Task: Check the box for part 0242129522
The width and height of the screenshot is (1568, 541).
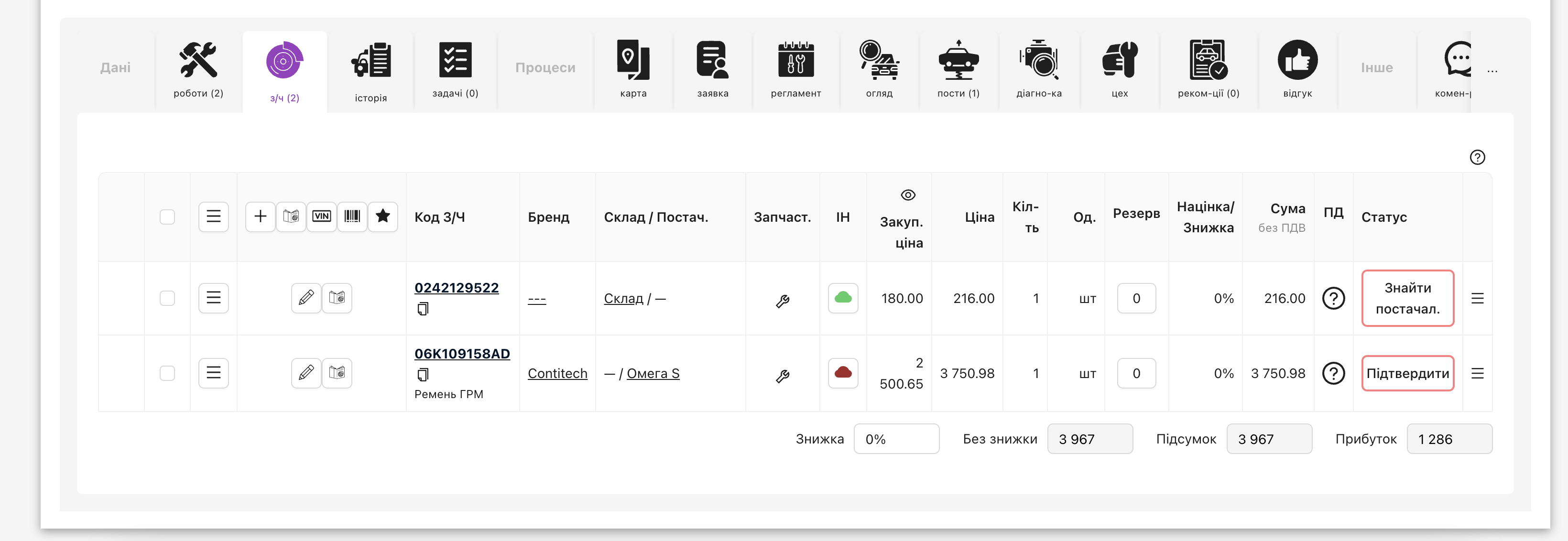Action: click(167, 298)
